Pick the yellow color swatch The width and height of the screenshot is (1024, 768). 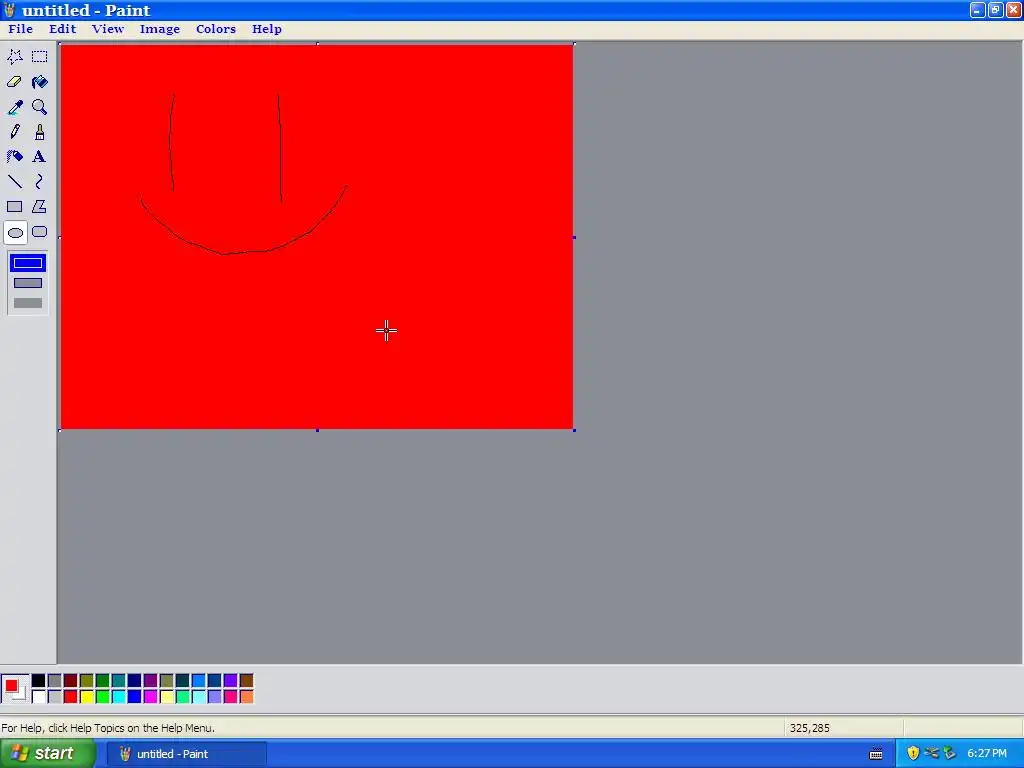(86, 697)
